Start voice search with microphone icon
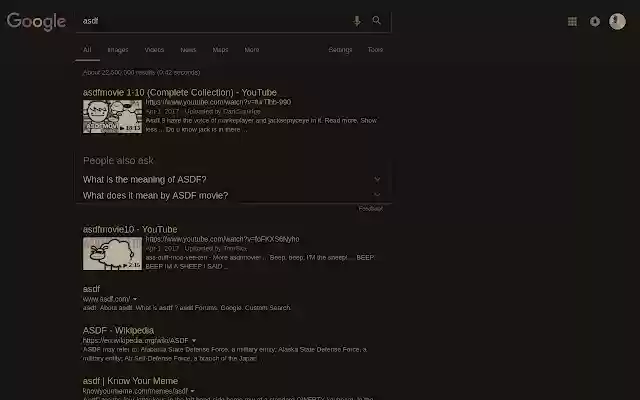 point(357,21)
